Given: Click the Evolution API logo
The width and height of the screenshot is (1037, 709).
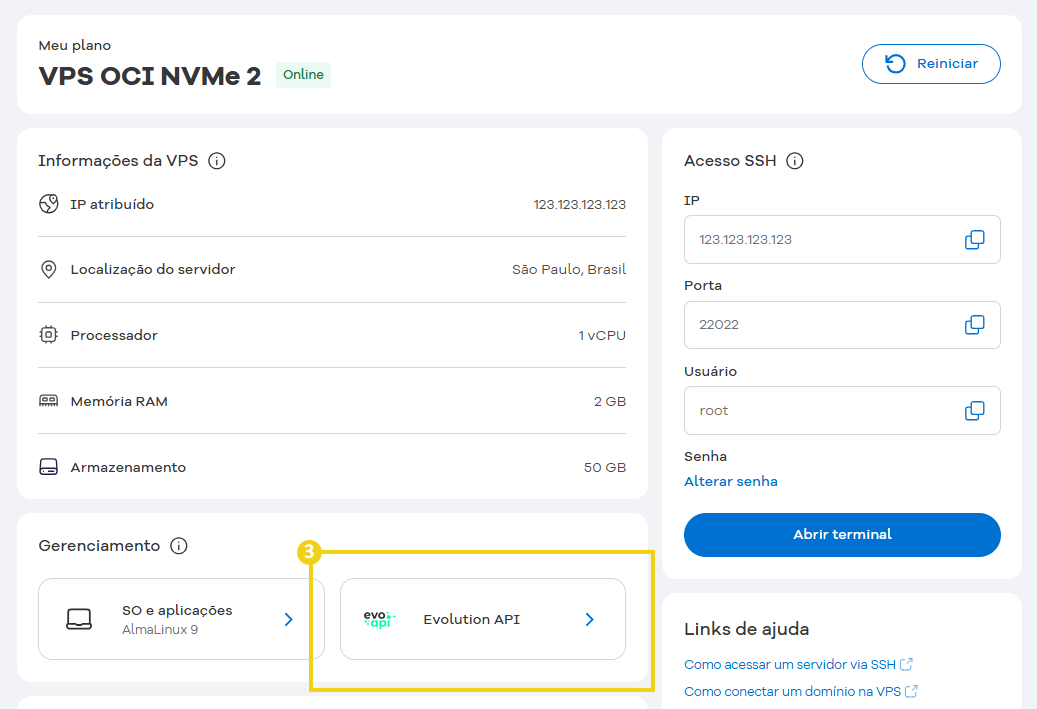Looking at the screenshot, I should 378,619.
